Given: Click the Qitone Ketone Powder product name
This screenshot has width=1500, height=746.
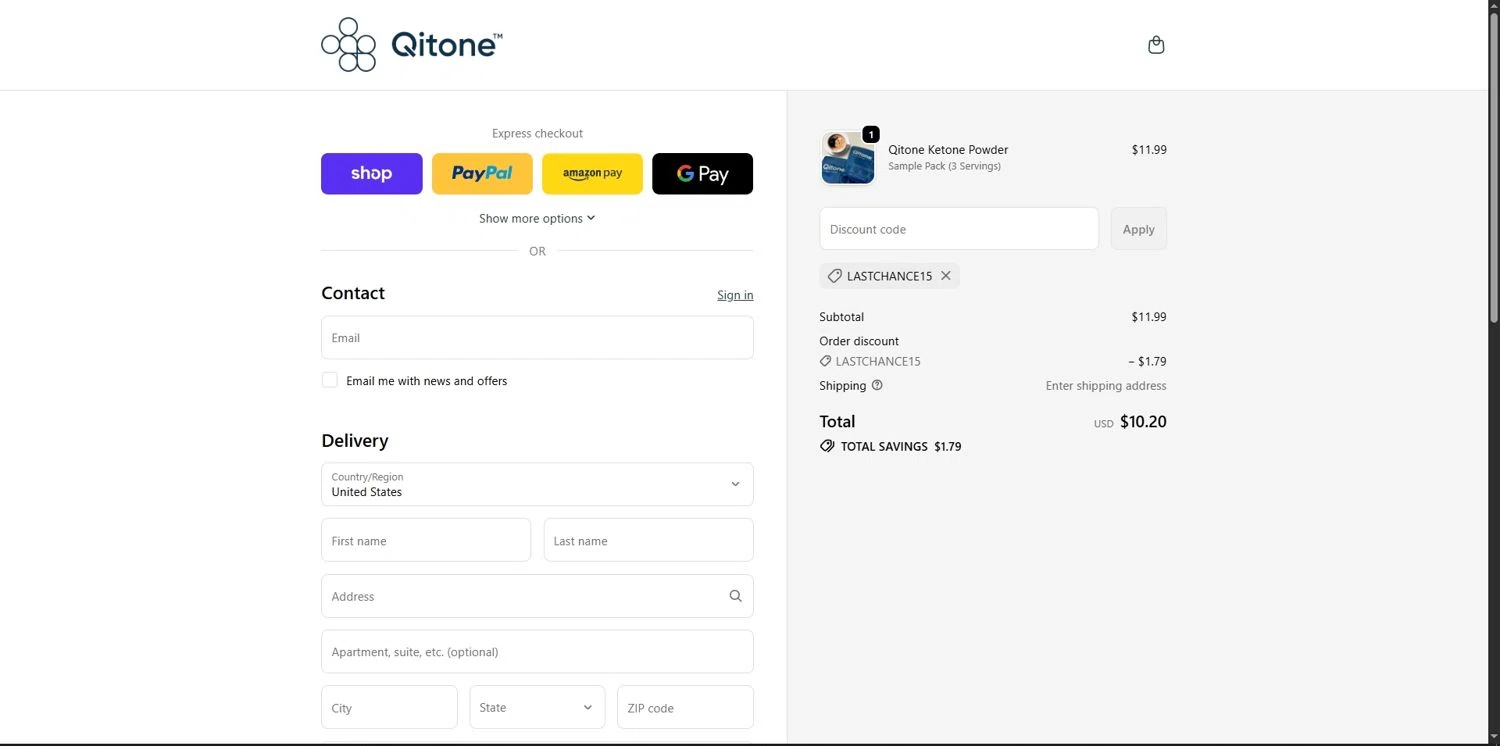Looking at the screenshot, I should point(948,150).
